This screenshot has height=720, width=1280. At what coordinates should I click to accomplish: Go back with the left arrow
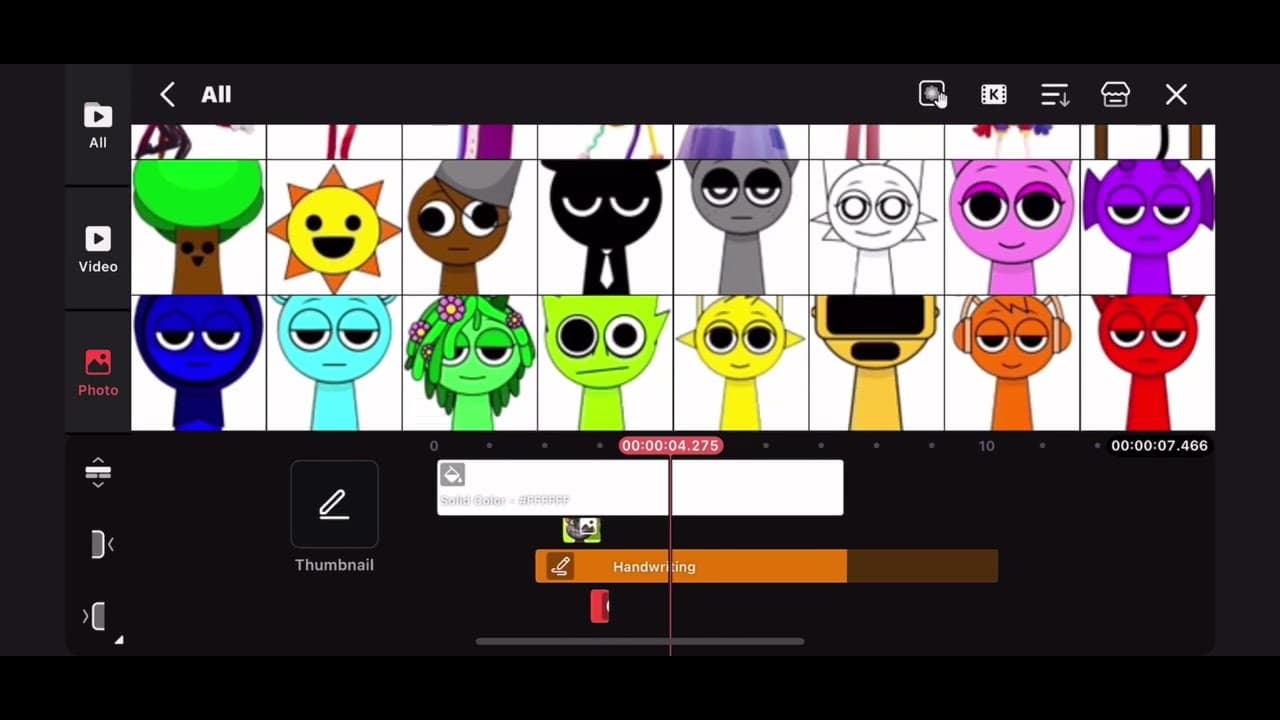[167, 94]
